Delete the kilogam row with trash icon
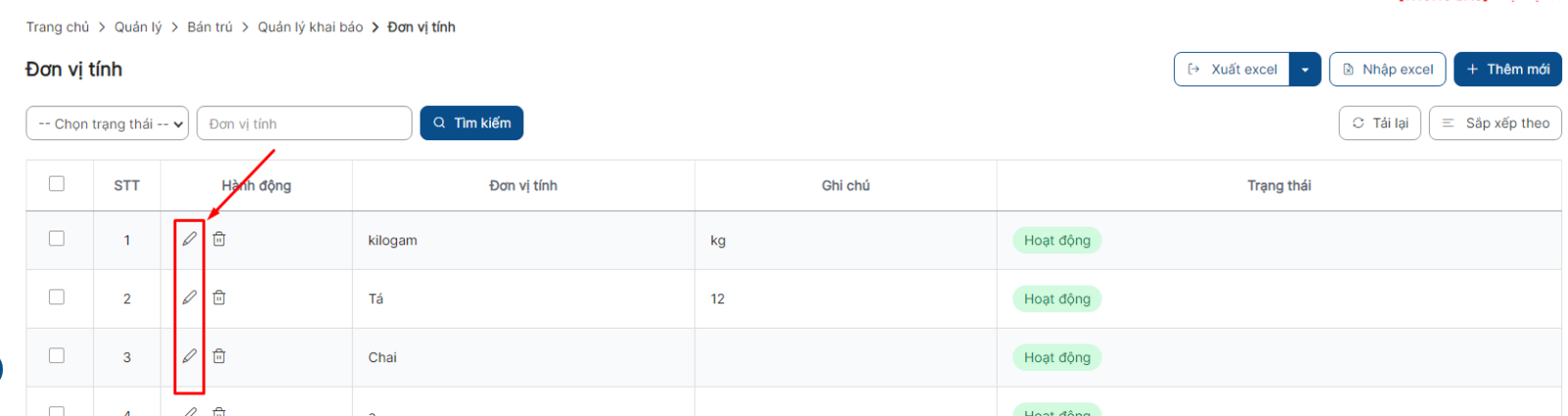Viewport: 1568px width, 416px height. click(x=220, y=238)
